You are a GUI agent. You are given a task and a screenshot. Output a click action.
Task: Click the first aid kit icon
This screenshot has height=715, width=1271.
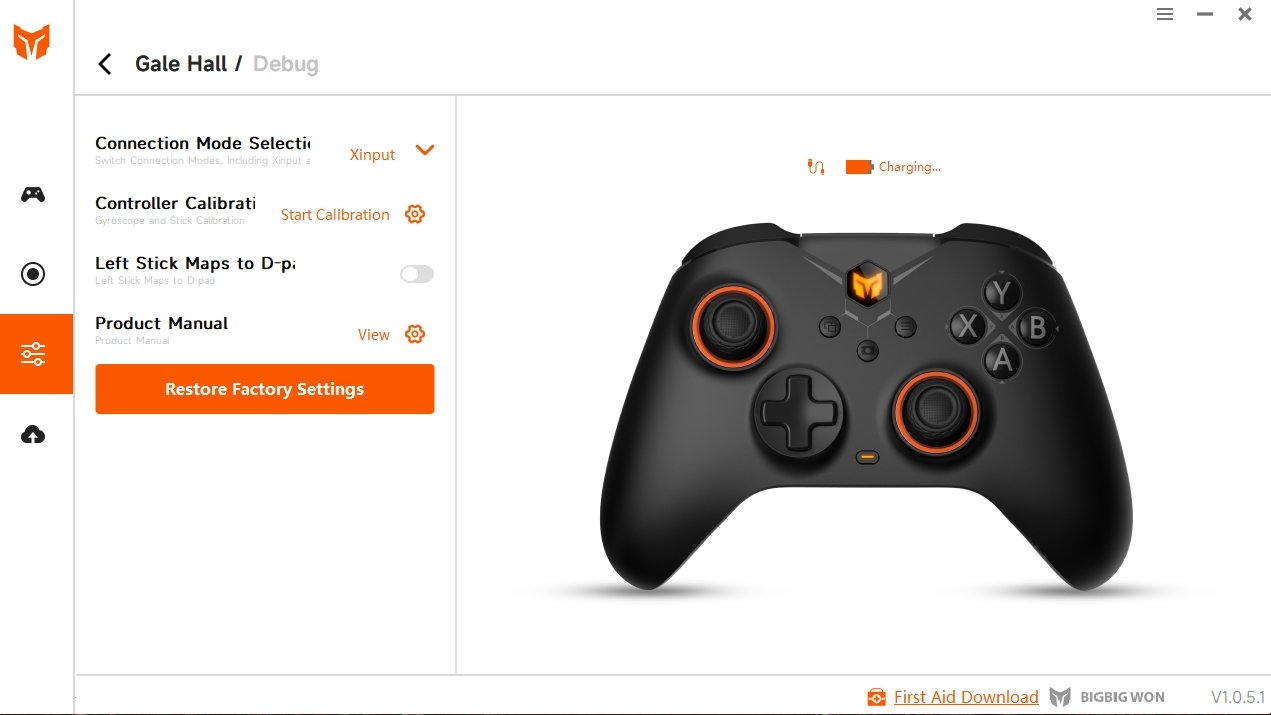pyautogui.click(x=877, y=697)
